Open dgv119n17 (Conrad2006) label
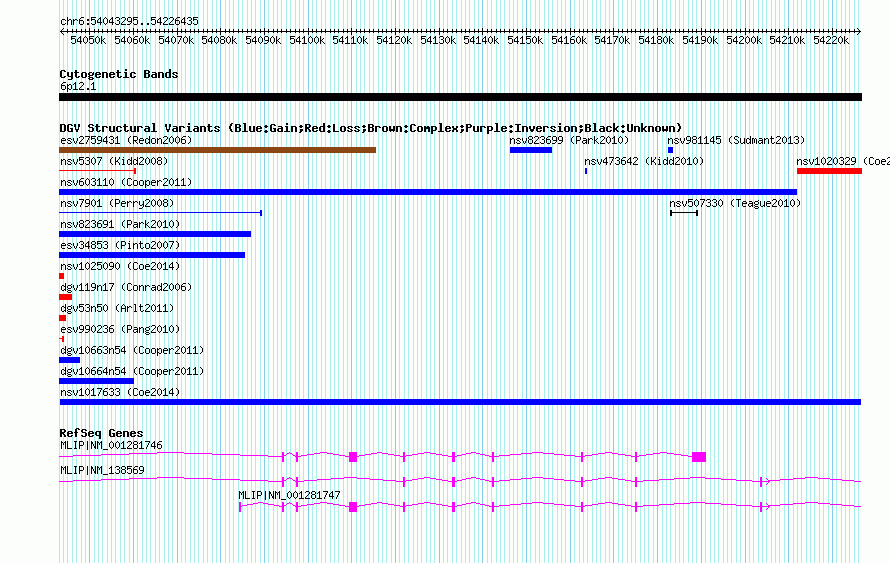The image size is (890, 563). (x=126, y=287)
